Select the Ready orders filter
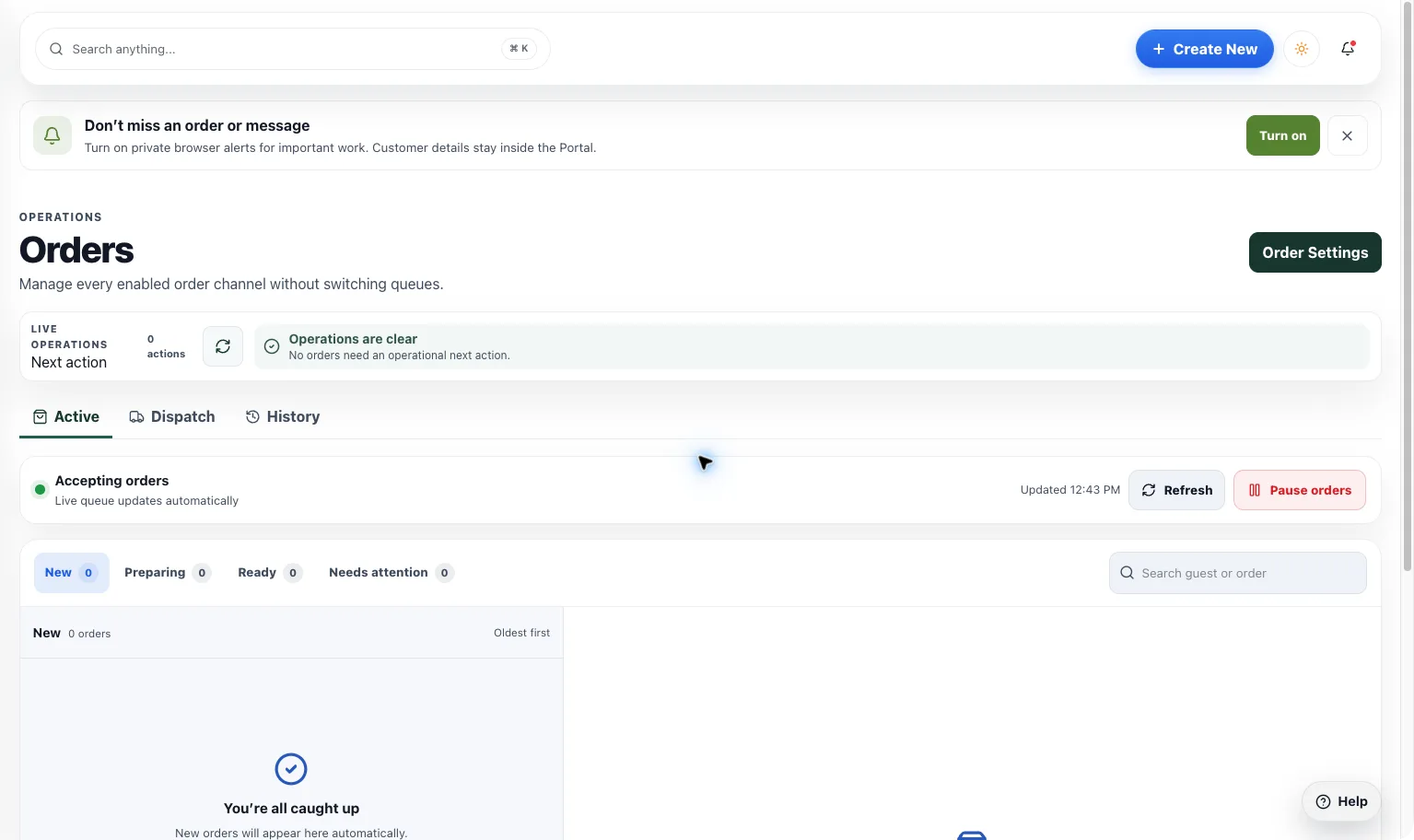The width and height of the screenshot is (1414, 840). (x=270, y=573)
